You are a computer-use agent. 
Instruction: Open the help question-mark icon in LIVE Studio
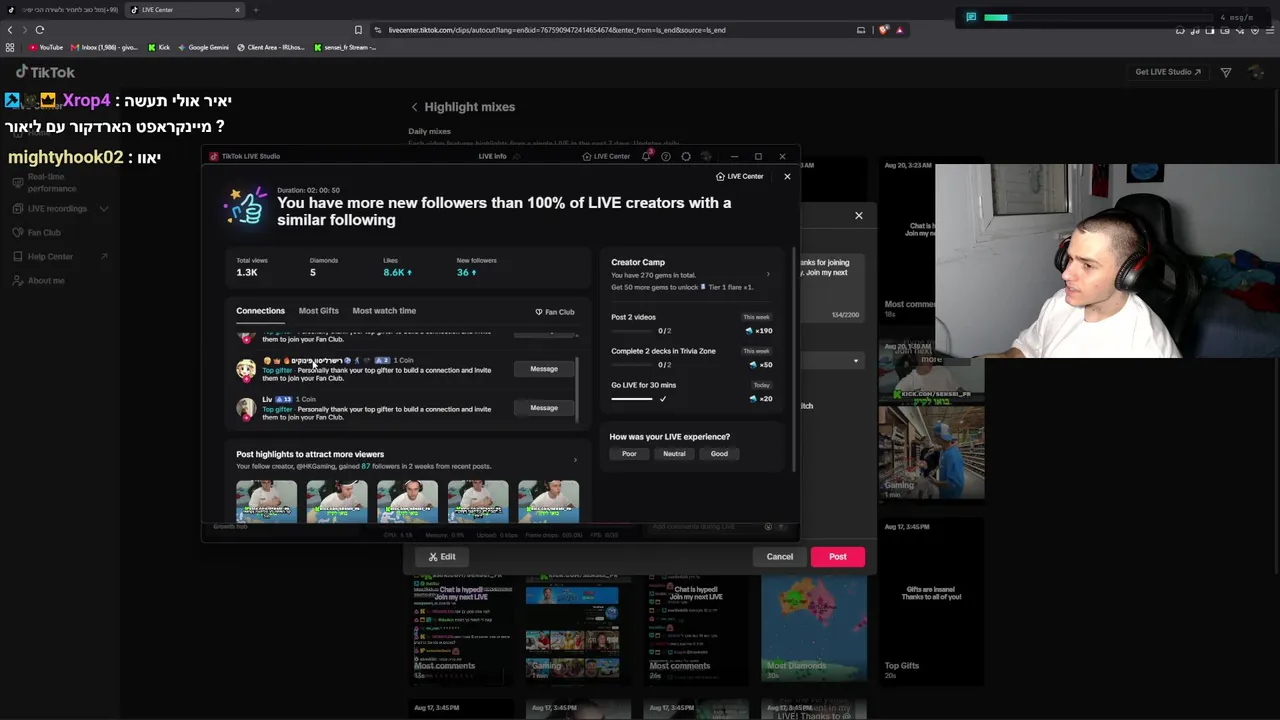click(x=666, y=156)
